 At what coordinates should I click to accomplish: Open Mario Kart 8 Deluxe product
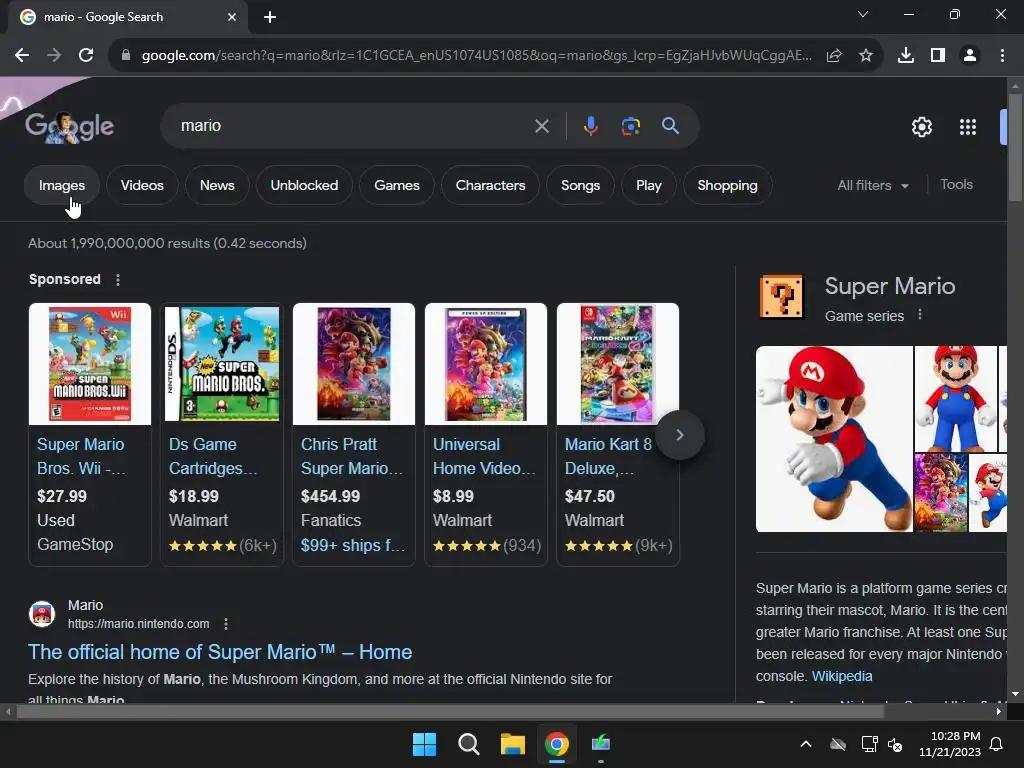608,456
